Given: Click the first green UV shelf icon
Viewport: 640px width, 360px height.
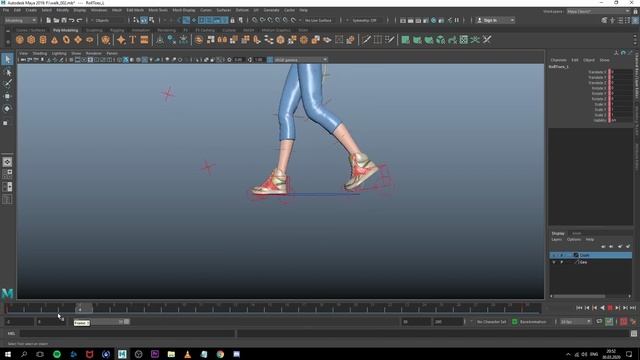Looking at the screenshot, I should click(x=405, y=40).
